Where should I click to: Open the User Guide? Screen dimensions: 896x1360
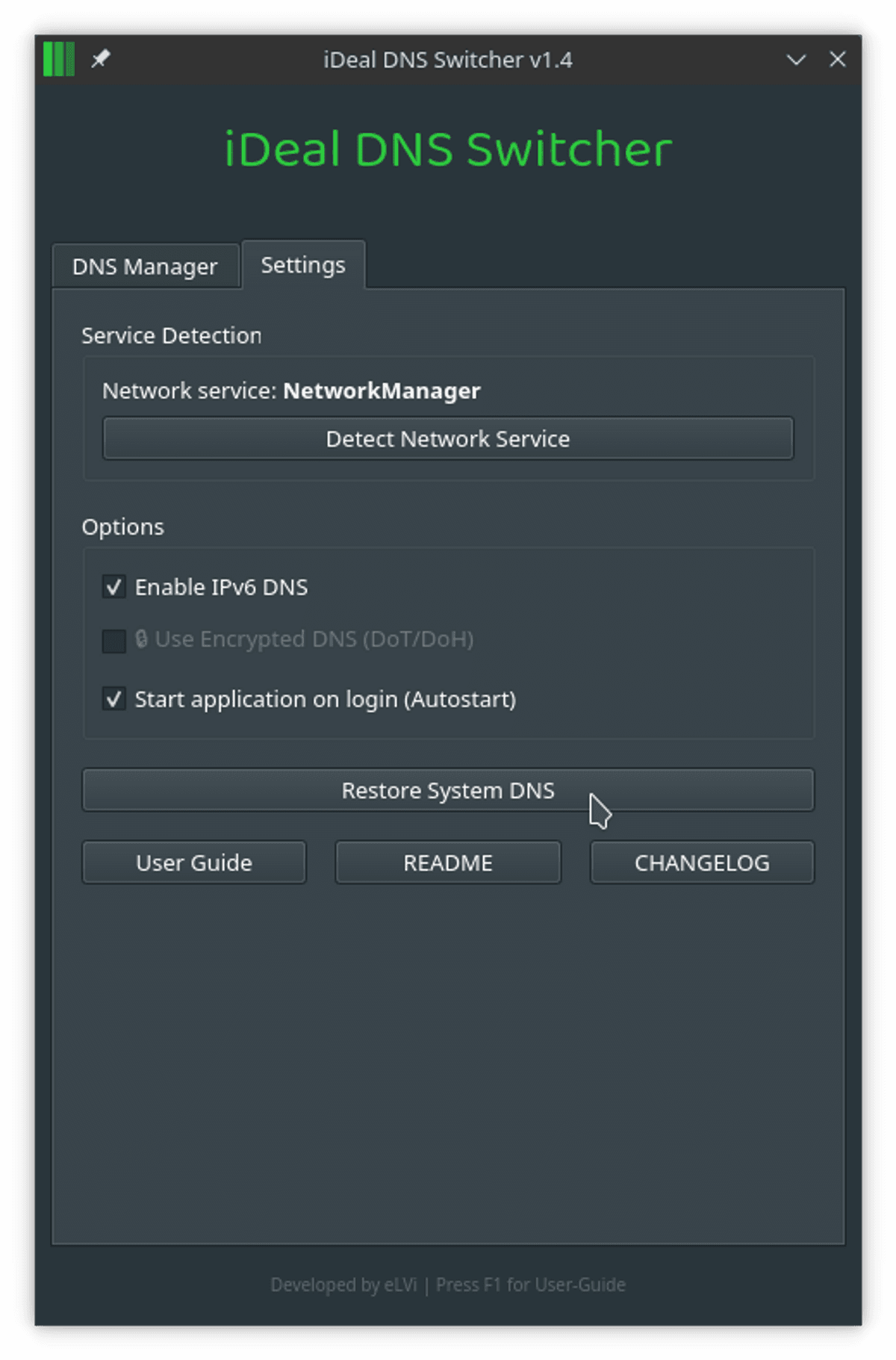point(194,863)
